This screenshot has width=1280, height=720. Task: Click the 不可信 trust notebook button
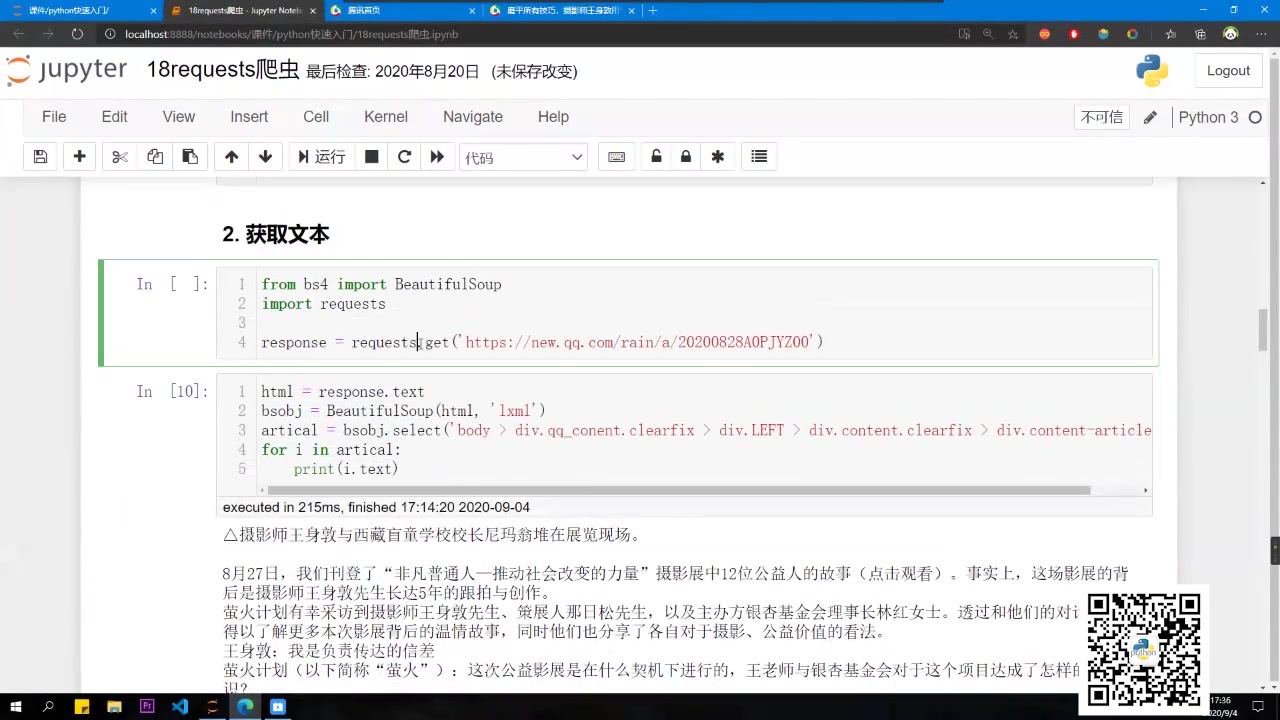1101,117
